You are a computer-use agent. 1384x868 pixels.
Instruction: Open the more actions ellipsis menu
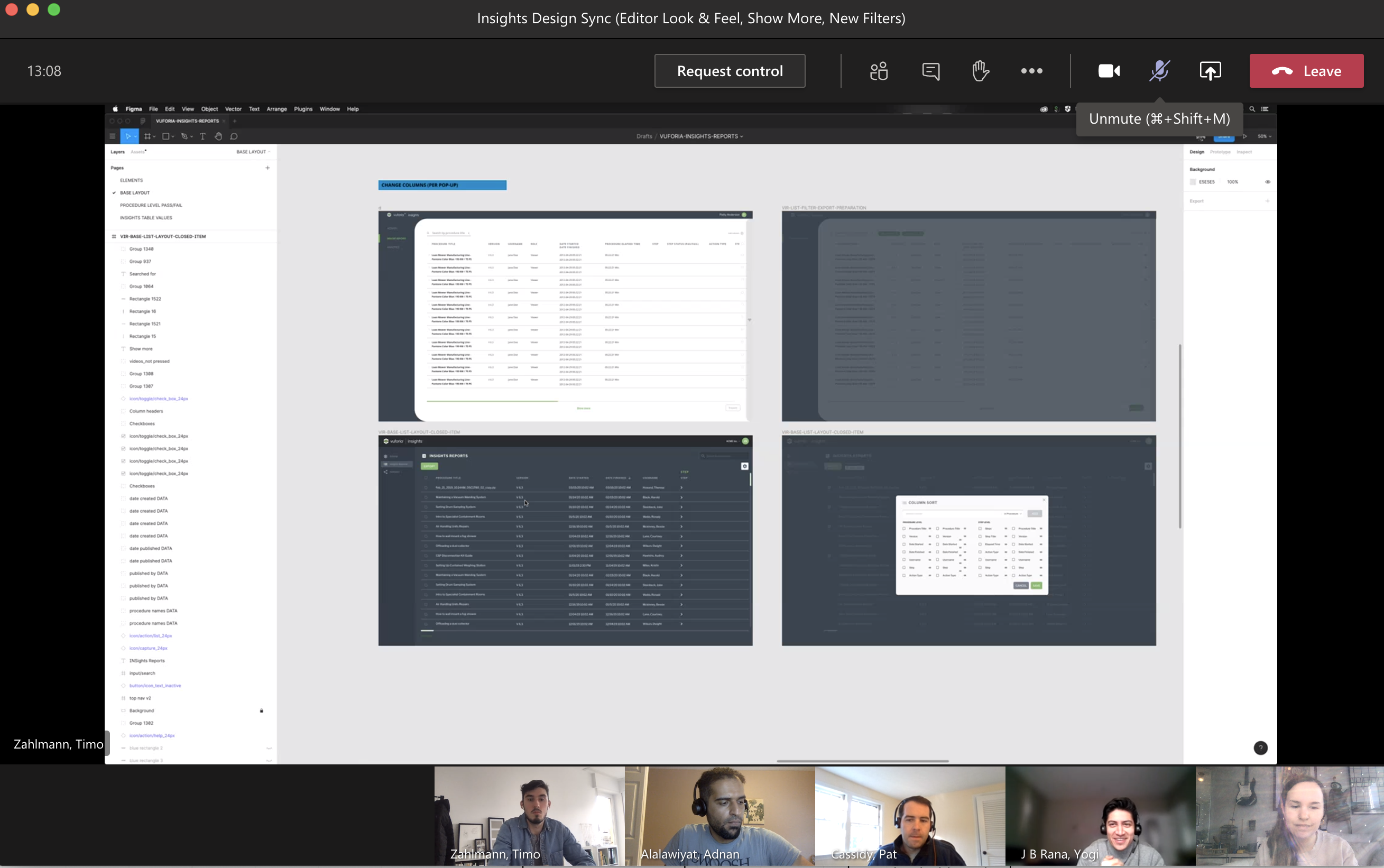coord(1031,71)
